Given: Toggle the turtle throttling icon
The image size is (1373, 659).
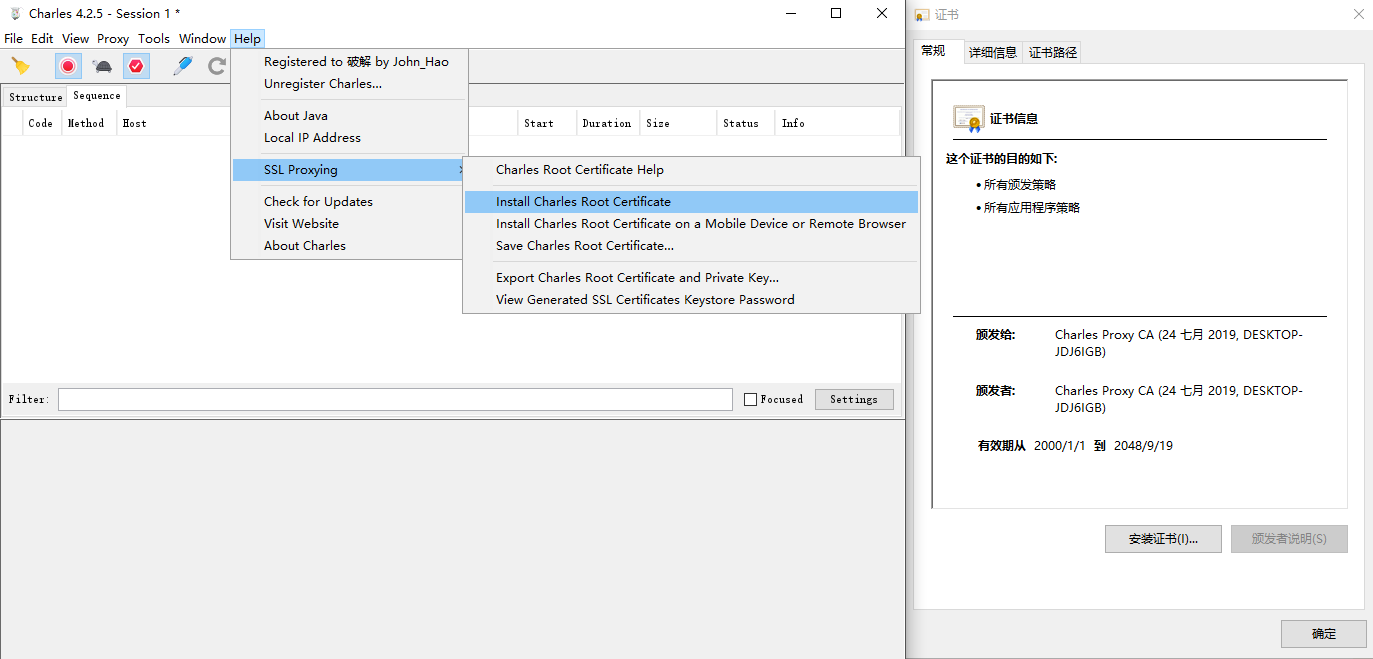Looking at the screenshot, I should coord(102,66).
